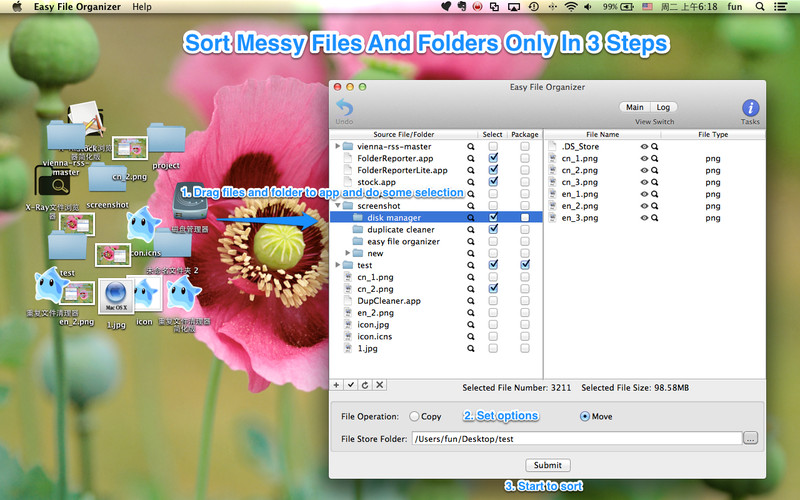Switch to the Log view
800x500 pixels.
(663, 107)
